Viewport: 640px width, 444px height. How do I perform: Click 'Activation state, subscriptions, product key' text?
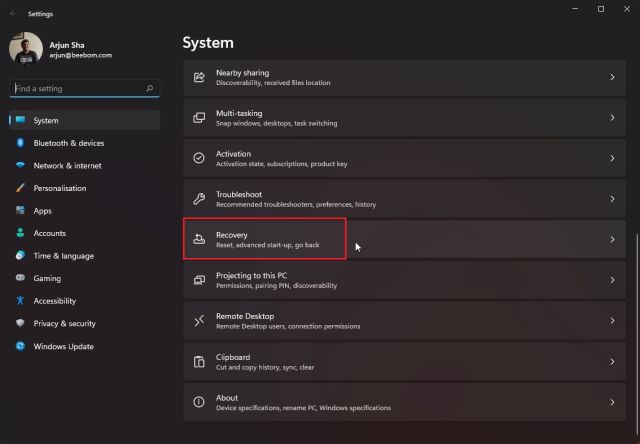point(282,164)
